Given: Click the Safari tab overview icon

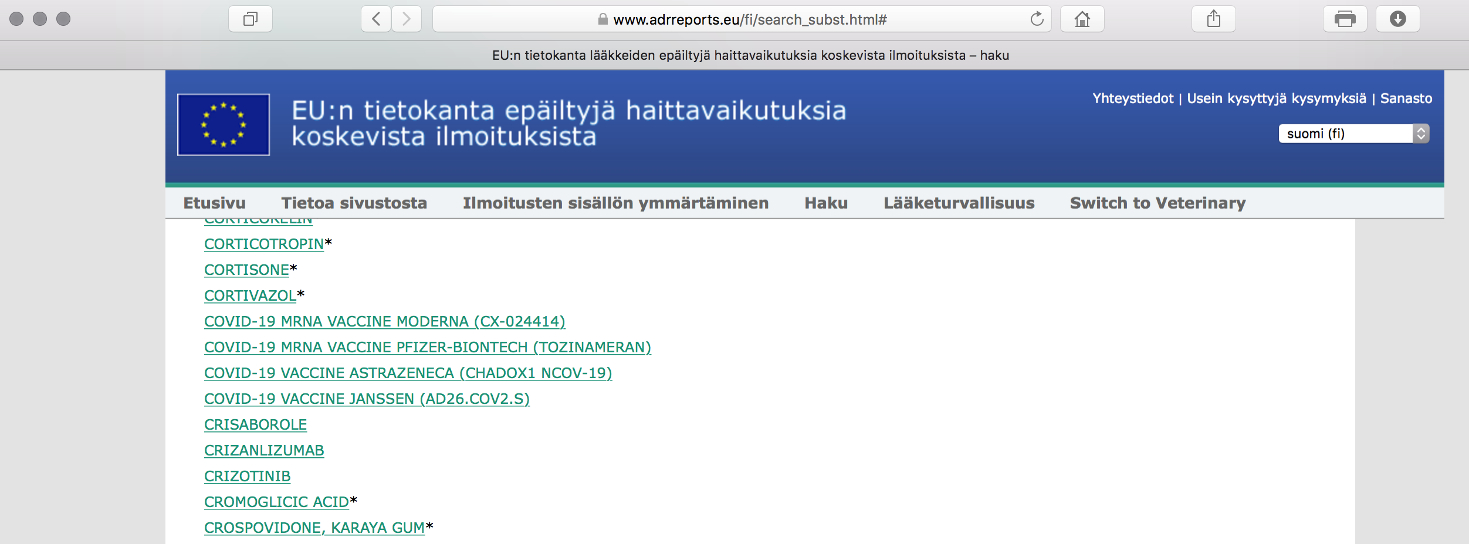Looking at the screenshot, I should 251,19.
